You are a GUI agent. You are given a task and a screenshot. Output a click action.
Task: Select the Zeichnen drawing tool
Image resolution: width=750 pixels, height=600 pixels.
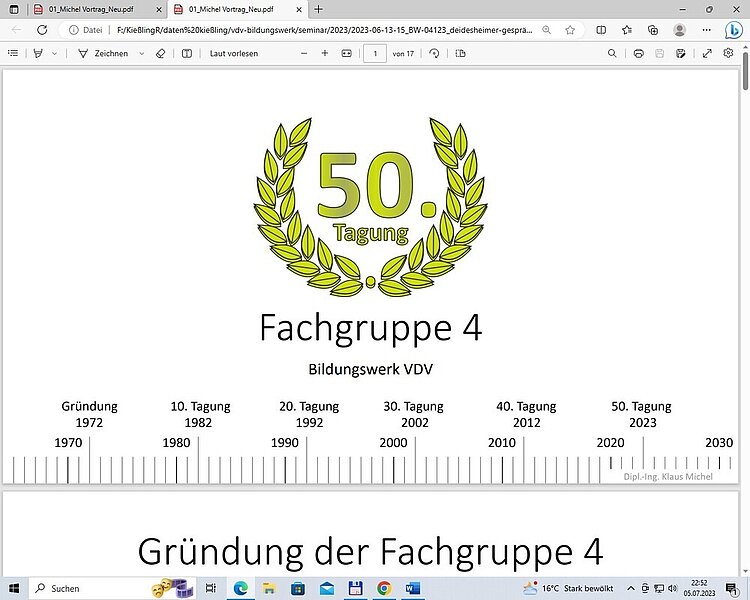pos(103,53)
